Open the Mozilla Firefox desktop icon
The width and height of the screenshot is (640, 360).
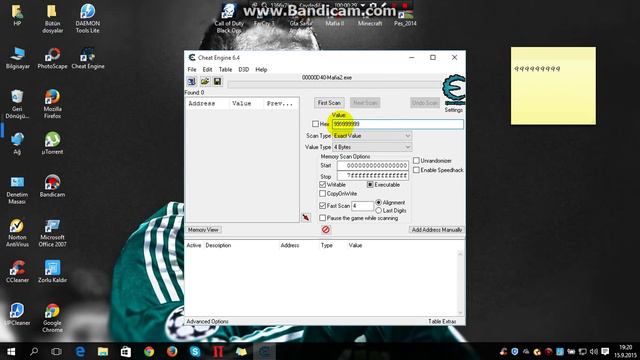(x=52, y=104)
